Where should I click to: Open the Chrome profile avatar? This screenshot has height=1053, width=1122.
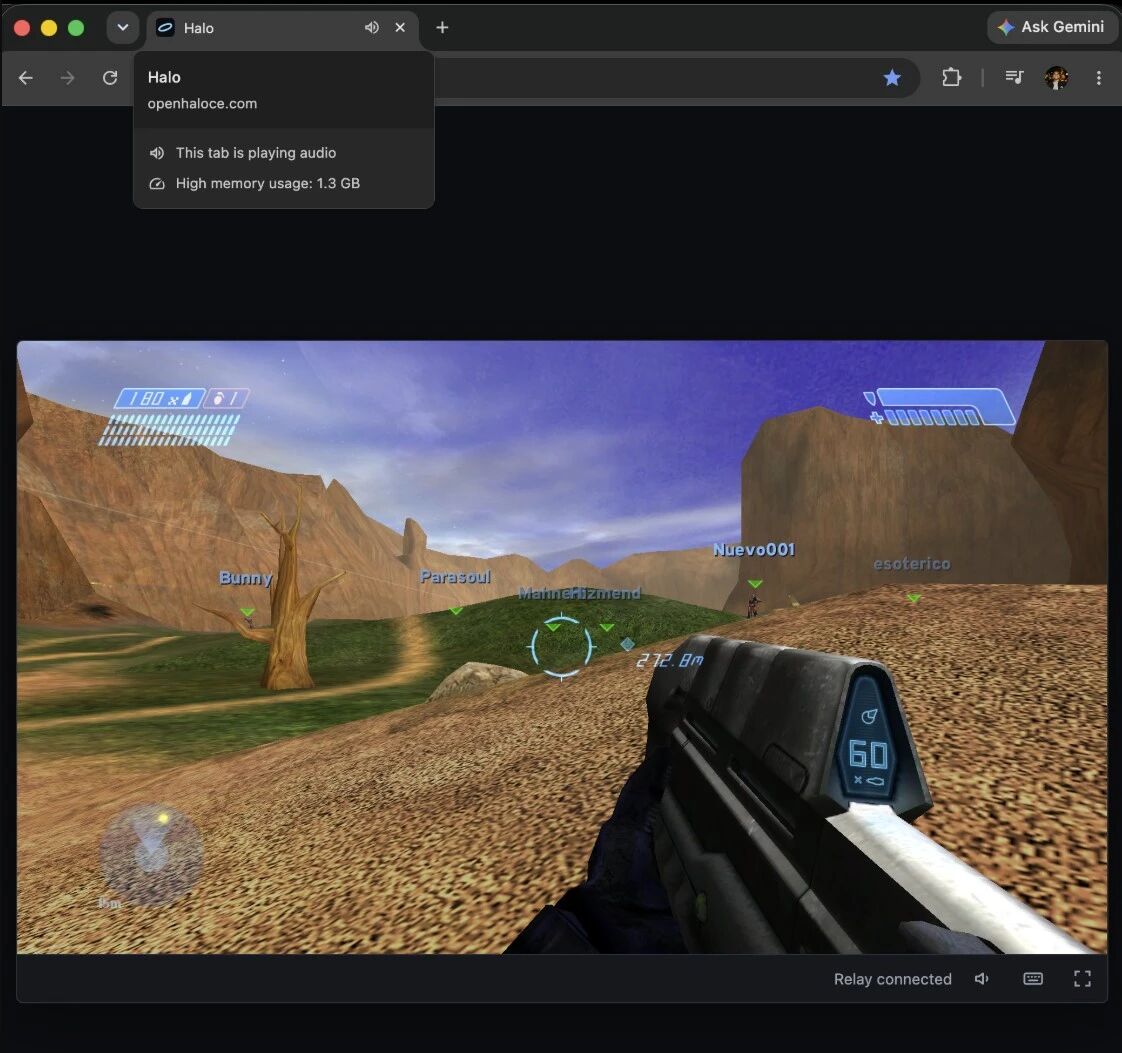coord(1056,77)
